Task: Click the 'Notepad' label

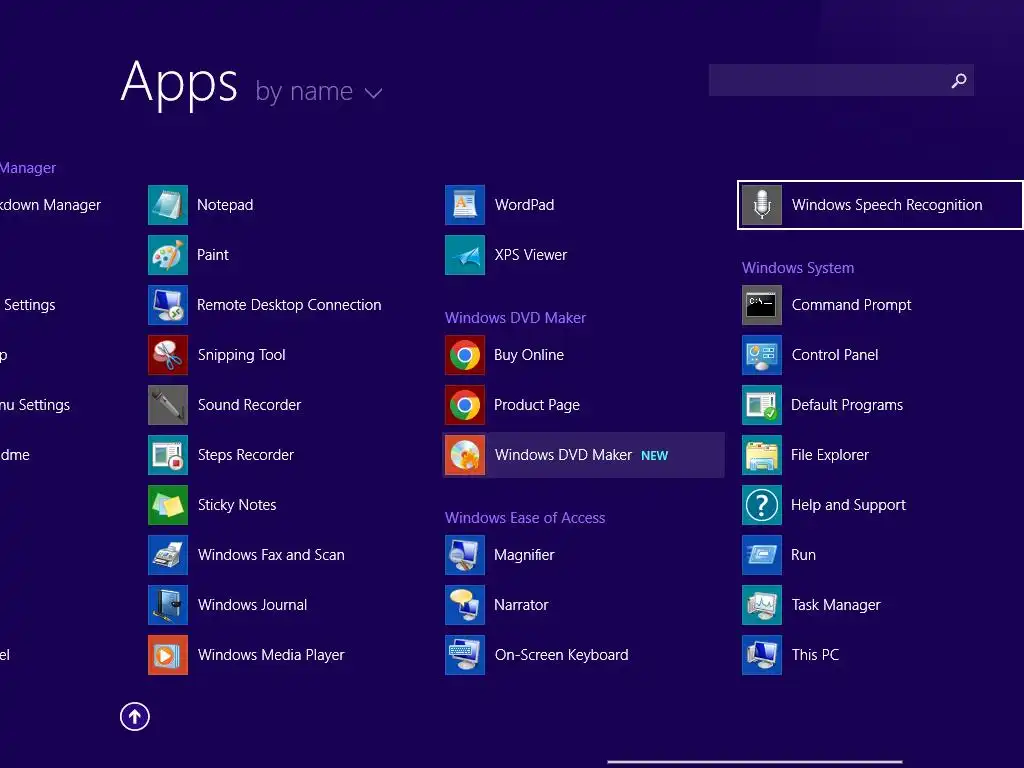Action: pos(225,205)
